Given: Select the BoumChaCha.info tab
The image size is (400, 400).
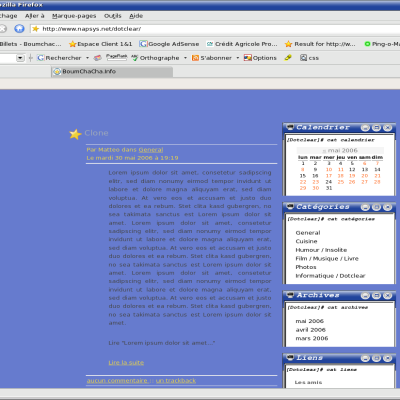Looking at the screenshot, I should click(x=112, y=71).
